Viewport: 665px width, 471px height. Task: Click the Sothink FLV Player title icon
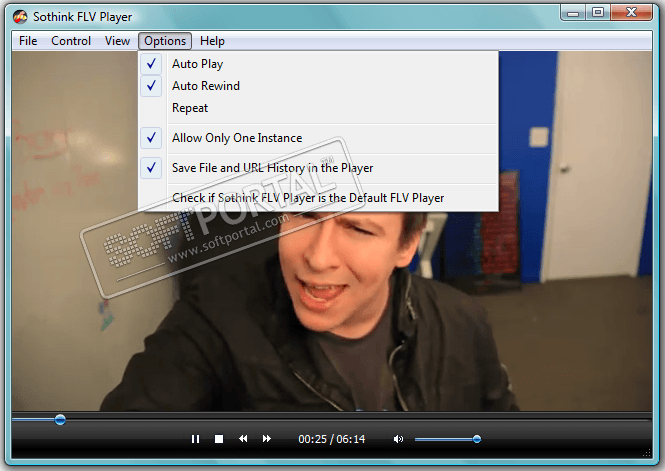coord(20,17)
